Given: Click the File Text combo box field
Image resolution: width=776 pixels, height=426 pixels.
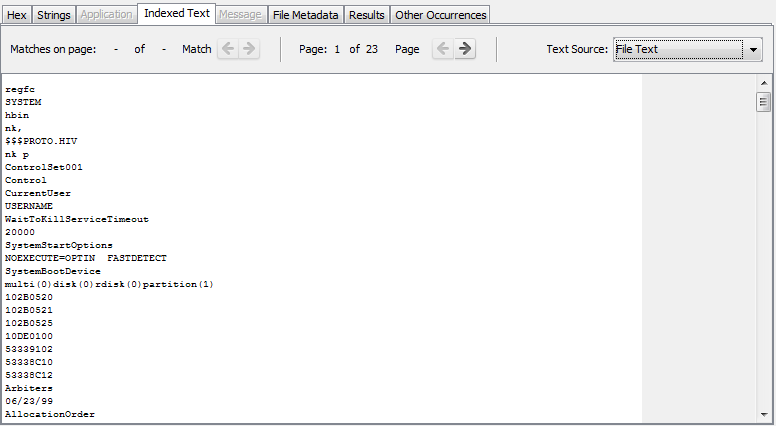Looking at the screenshot, I should [677, 49].
